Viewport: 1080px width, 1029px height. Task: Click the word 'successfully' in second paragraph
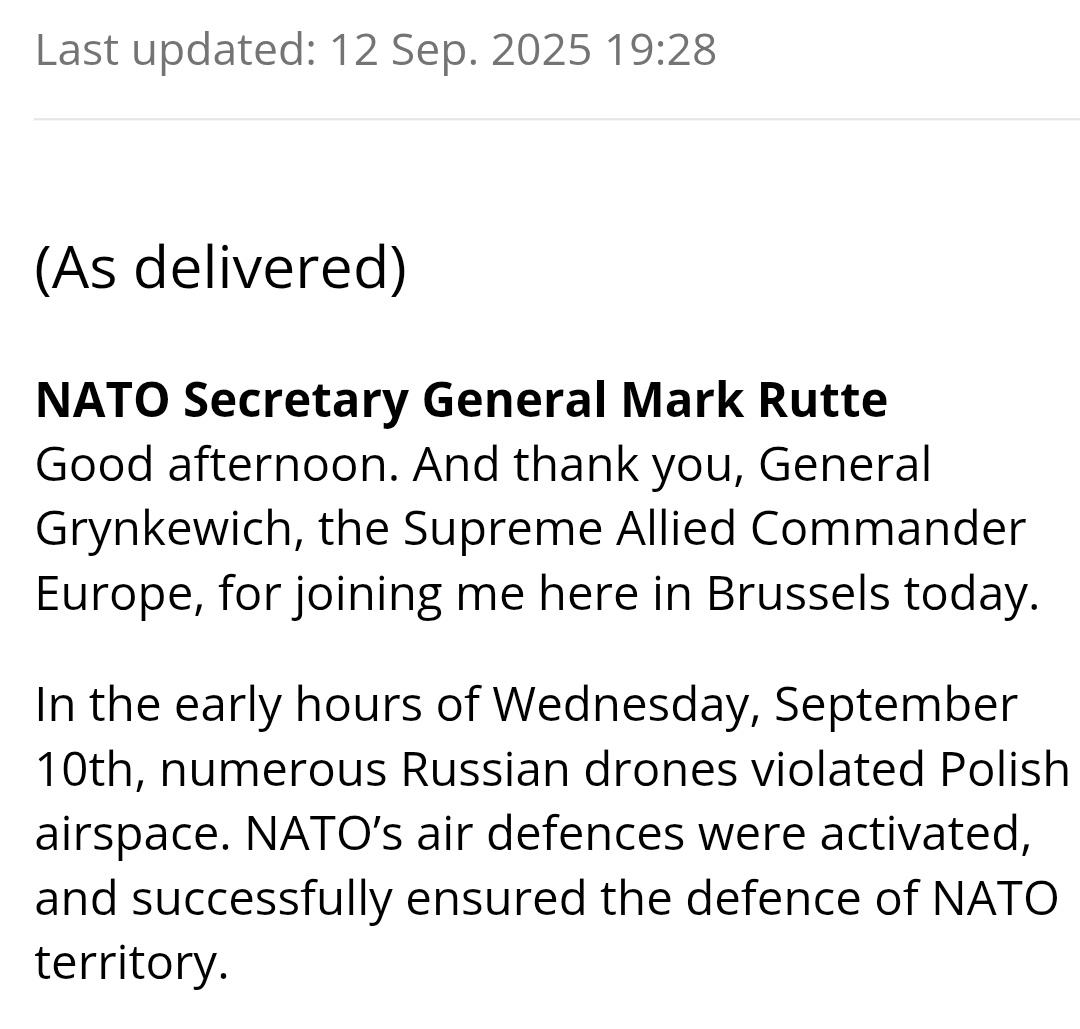click(262, 900)
